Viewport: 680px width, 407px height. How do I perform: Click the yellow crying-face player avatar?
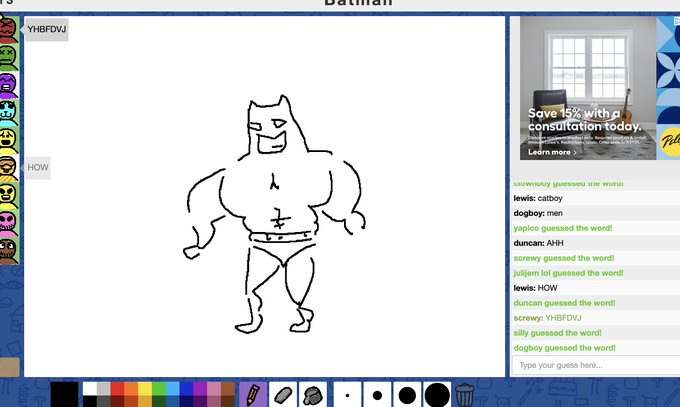(x=9, y=140)
